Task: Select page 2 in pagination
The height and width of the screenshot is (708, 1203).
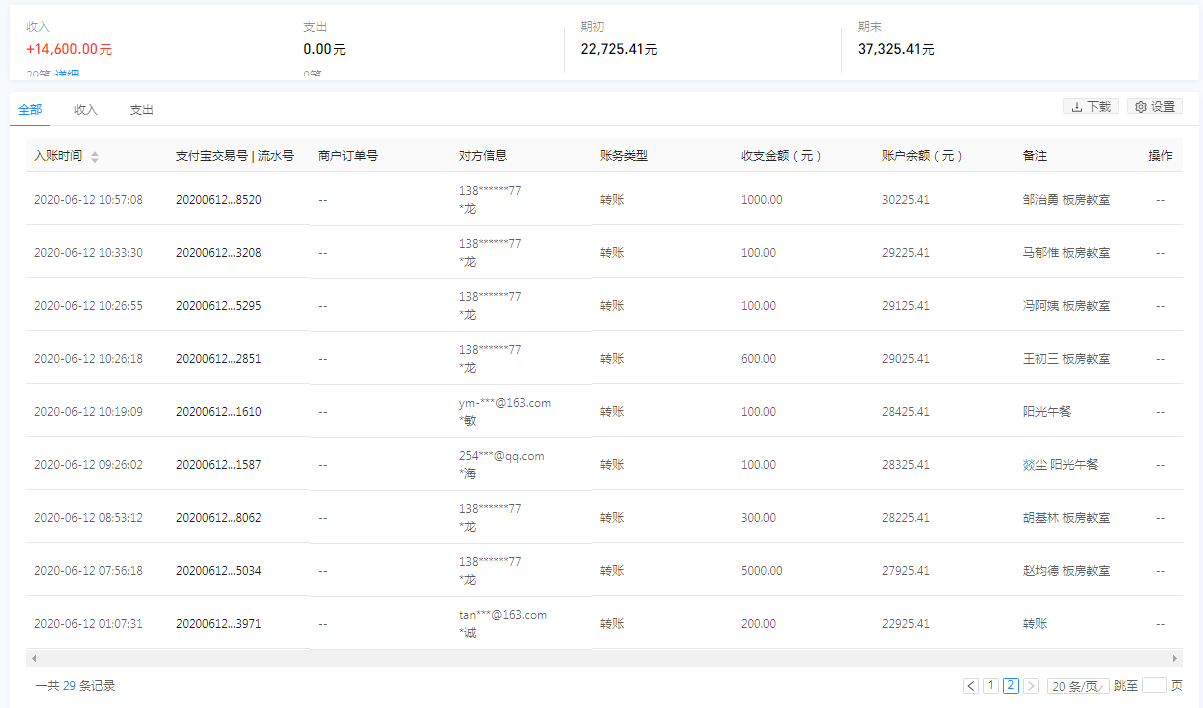Action: point(1011,686)
